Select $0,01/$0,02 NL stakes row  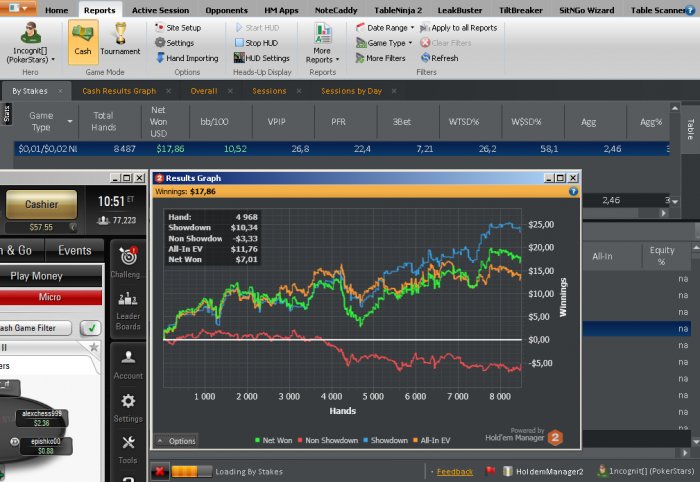click(342, 149)
